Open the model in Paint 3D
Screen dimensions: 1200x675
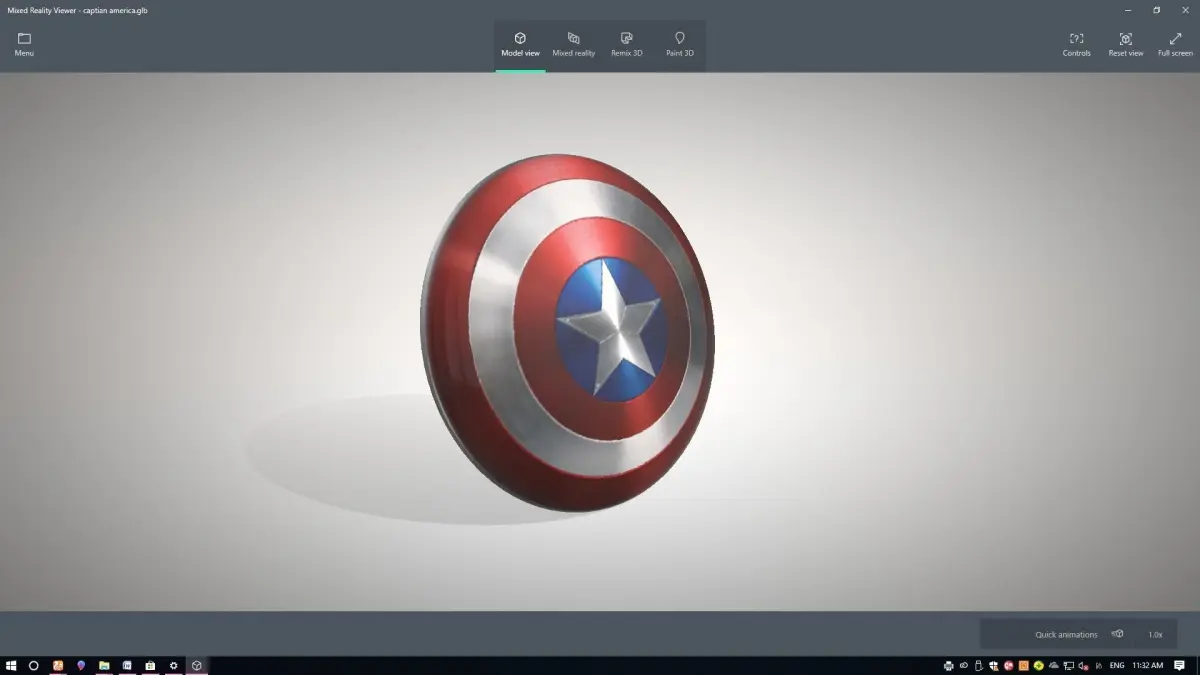pos(680,45)
